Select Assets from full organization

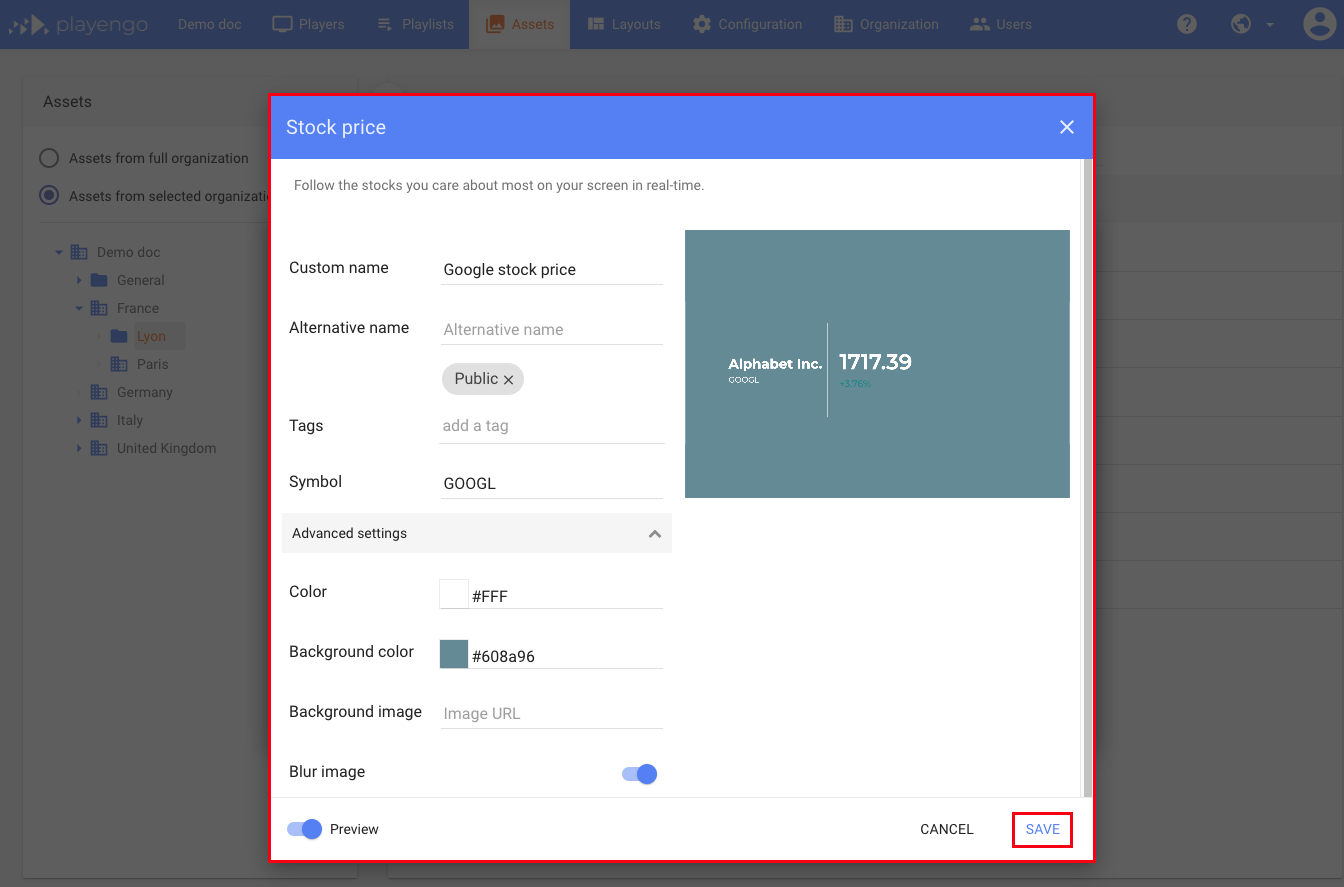[49, 158]
